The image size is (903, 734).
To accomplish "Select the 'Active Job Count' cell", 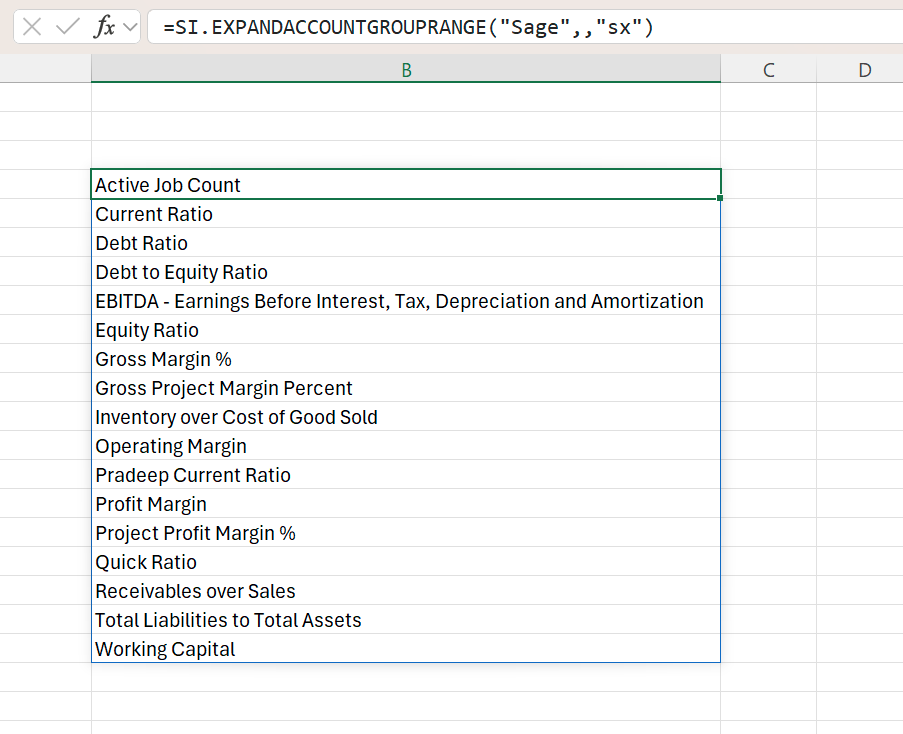I will pos(406,184).
